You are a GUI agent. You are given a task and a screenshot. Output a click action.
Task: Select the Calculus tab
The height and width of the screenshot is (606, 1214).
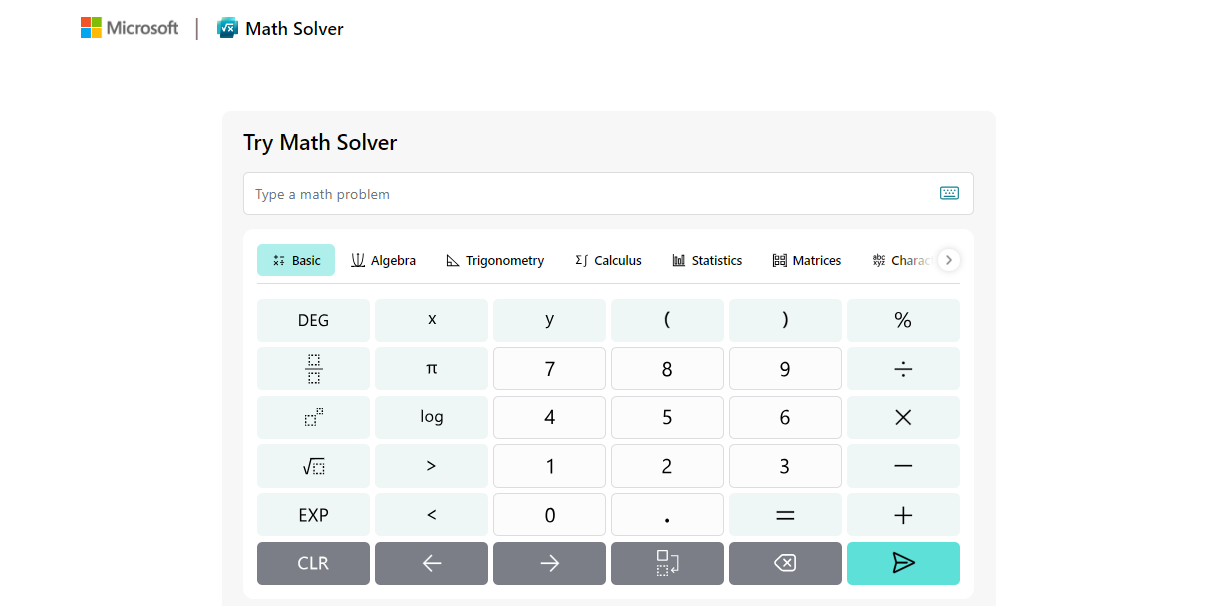coord(608,260)
